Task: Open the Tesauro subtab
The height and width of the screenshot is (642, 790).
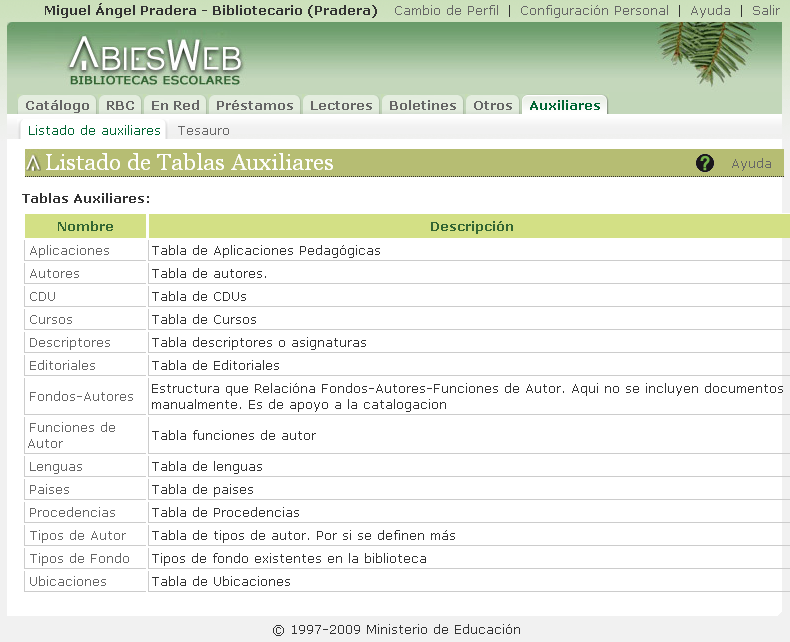Action: click(203, 131)
